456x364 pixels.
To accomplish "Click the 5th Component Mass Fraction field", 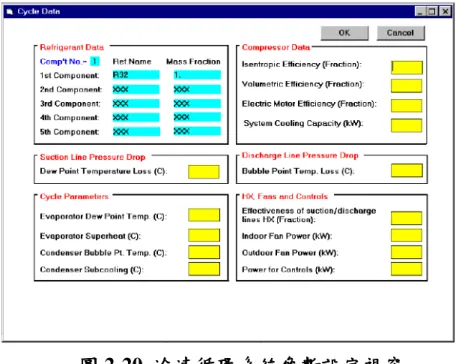I will 197,131.
